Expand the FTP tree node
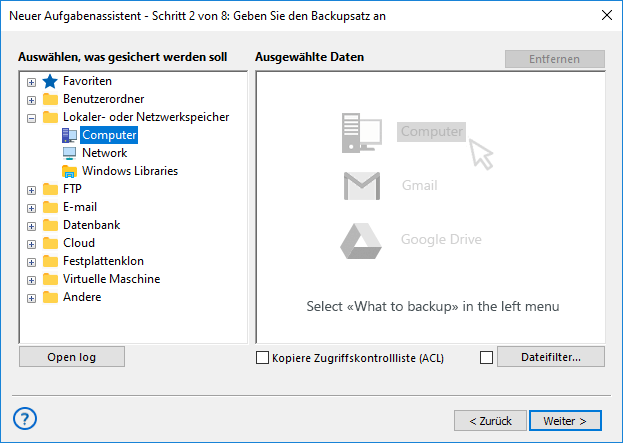Image resolution: width=623 pixels, height=443 pixels. pos(31,189)
